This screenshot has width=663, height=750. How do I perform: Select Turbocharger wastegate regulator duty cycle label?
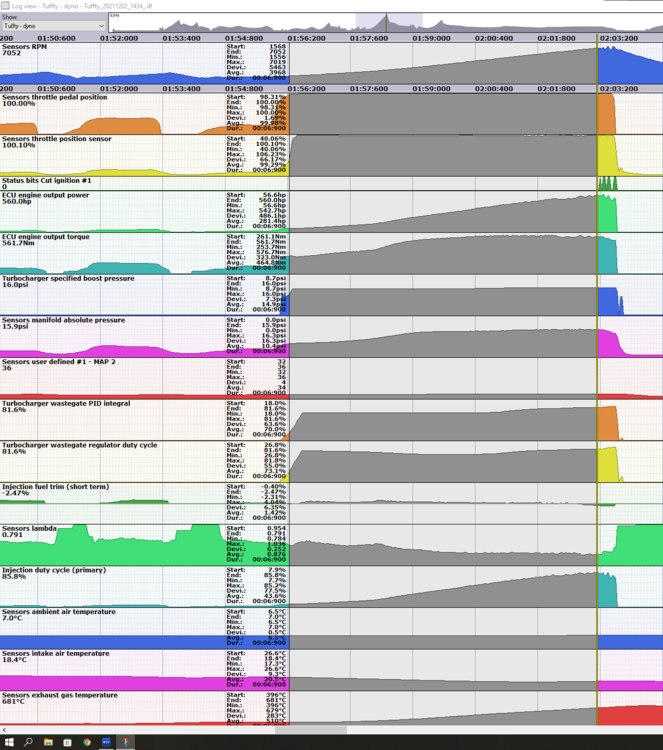coord(79,444)
